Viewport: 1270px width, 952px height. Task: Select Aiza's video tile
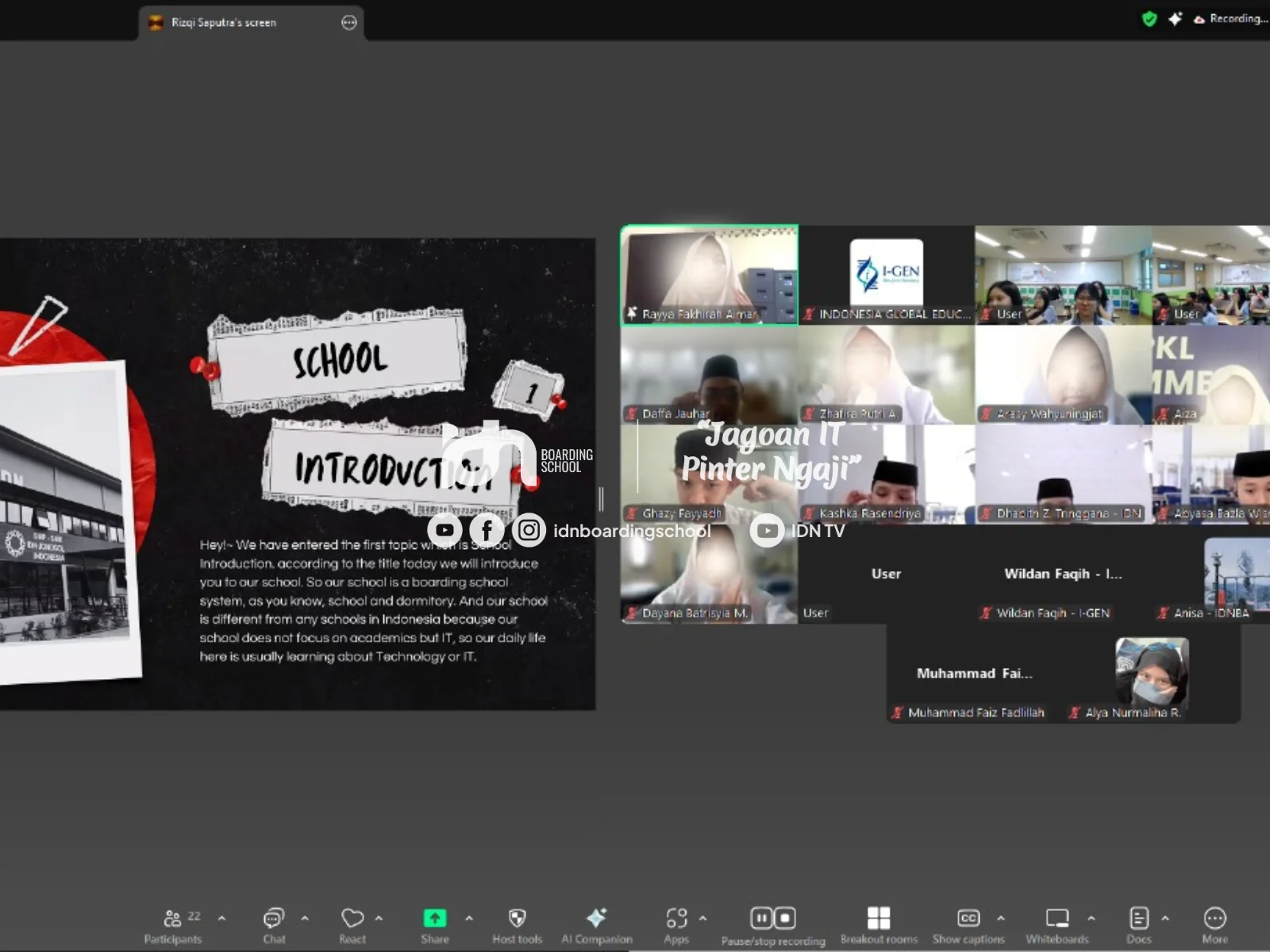pos(1211,374)
